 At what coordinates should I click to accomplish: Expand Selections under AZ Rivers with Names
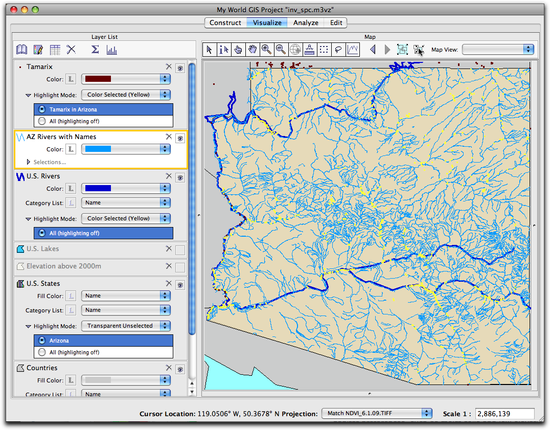pyautogui.click(x=28, y=162)
